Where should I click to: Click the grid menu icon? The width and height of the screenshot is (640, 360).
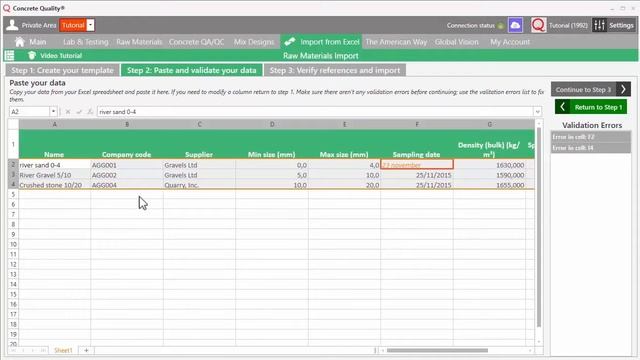[9, 56]
